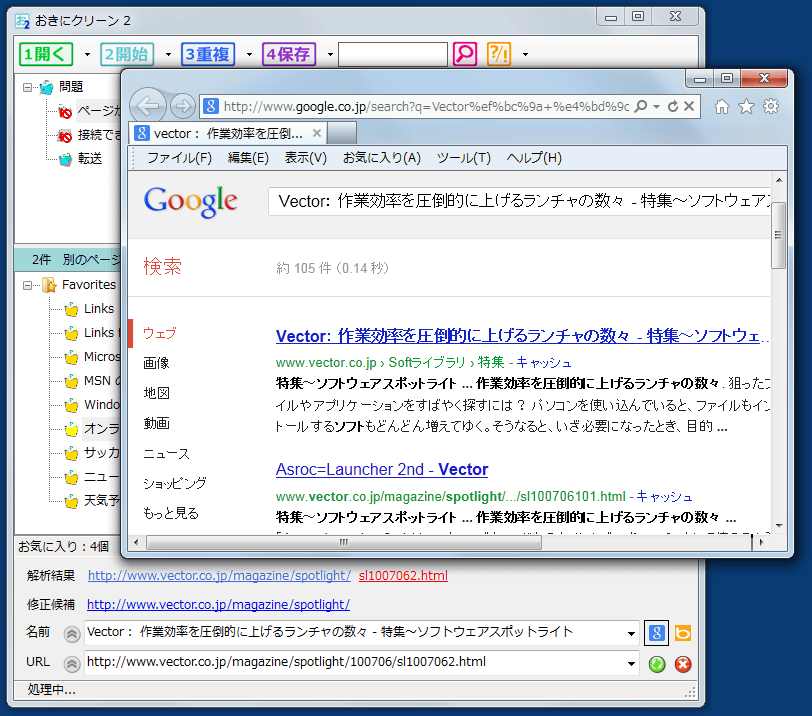This screenshot has height=716, width=812.
Task: Click the Google logo
Action: 191,201
